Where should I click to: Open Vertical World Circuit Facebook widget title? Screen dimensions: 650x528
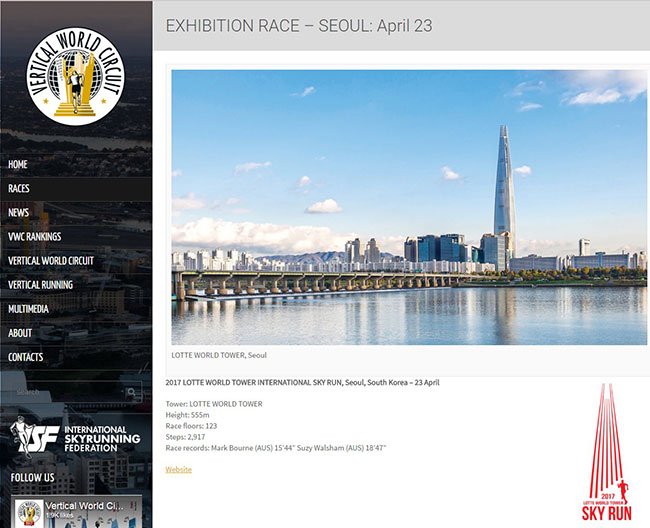click(x=84, y=506)
